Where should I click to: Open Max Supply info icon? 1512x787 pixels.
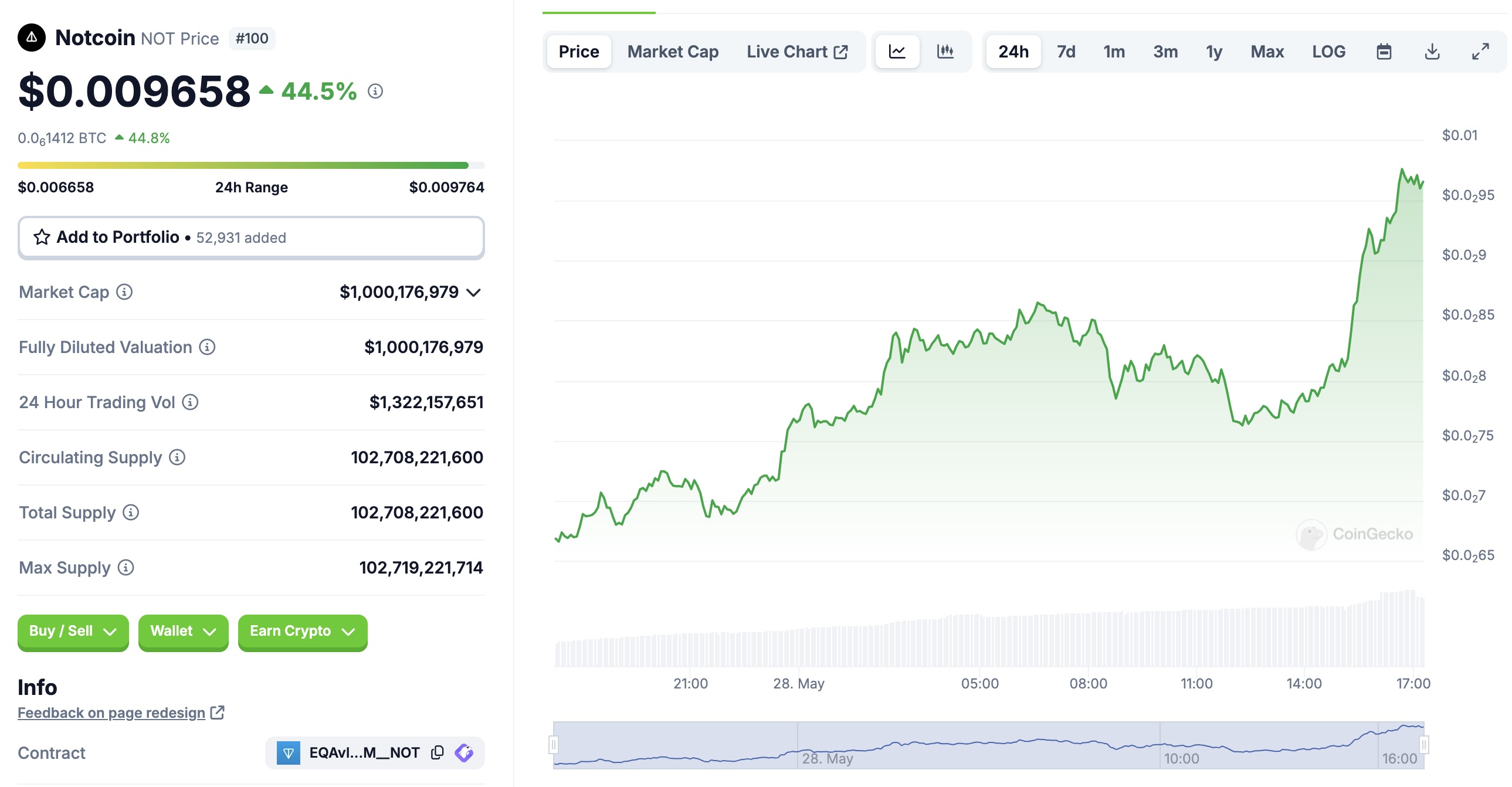pyautogui.click(x=126, y=568)
